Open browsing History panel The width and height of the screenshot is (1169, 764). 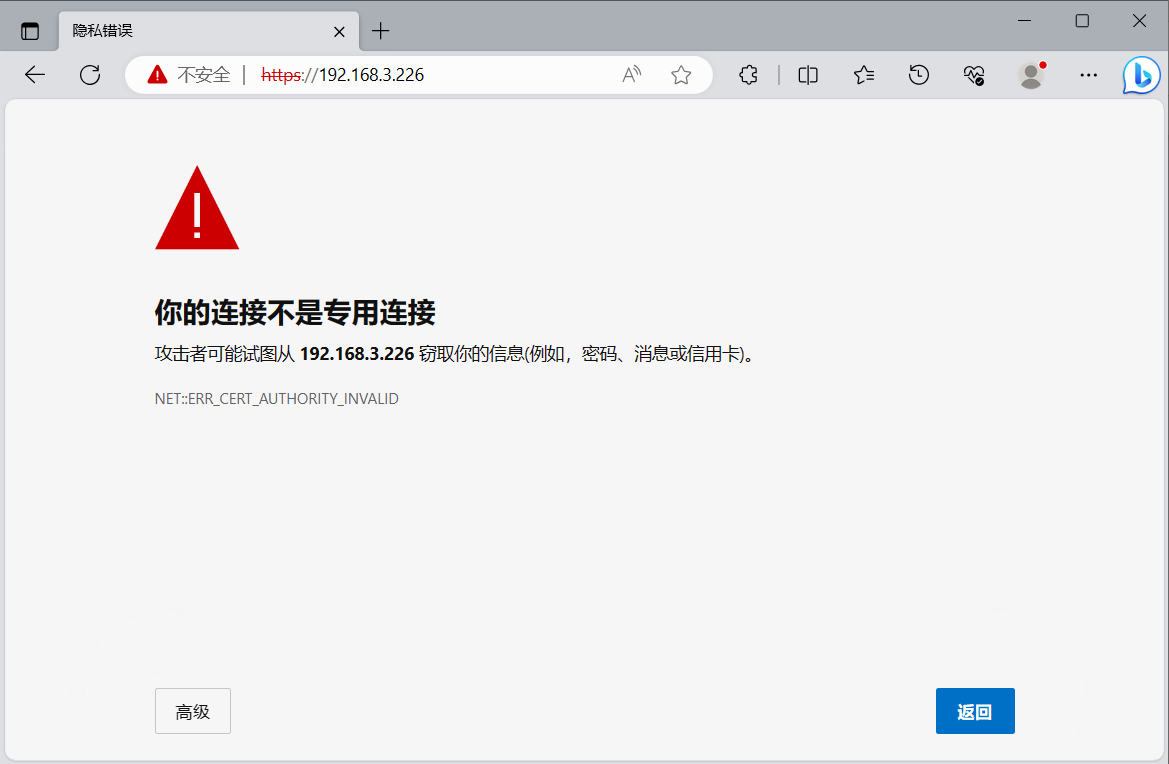[x=919, y=75]
